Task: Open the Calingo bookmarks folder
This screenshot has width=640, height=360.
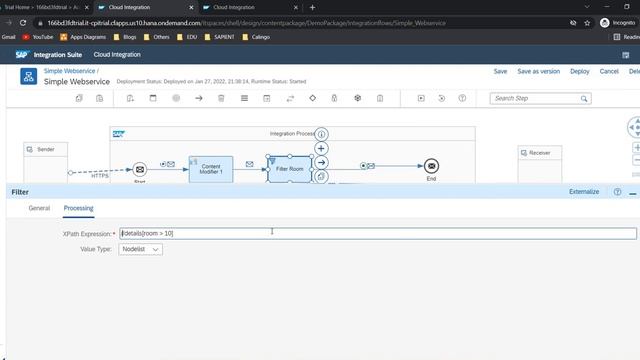Action: pyautogui.click(x=256, y=37)
